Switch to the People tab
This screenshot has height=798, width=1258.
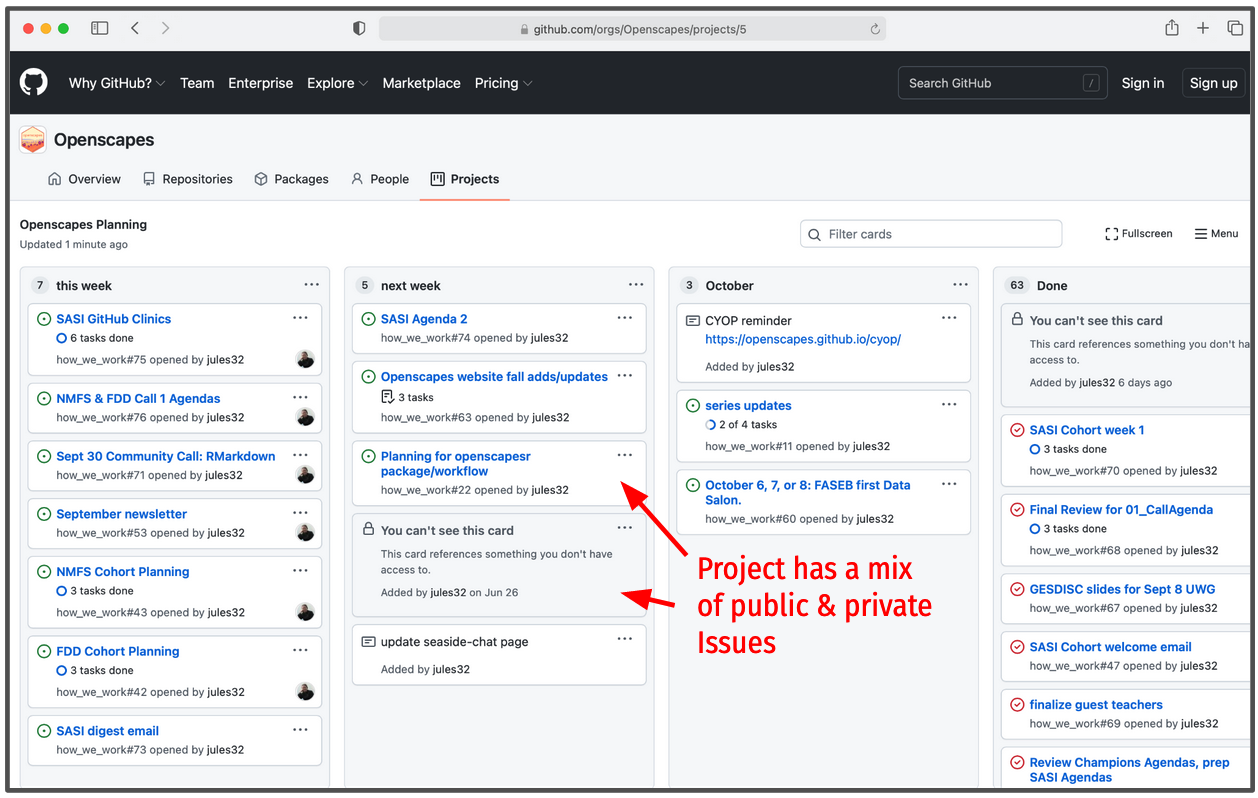(x=380, y=179)
